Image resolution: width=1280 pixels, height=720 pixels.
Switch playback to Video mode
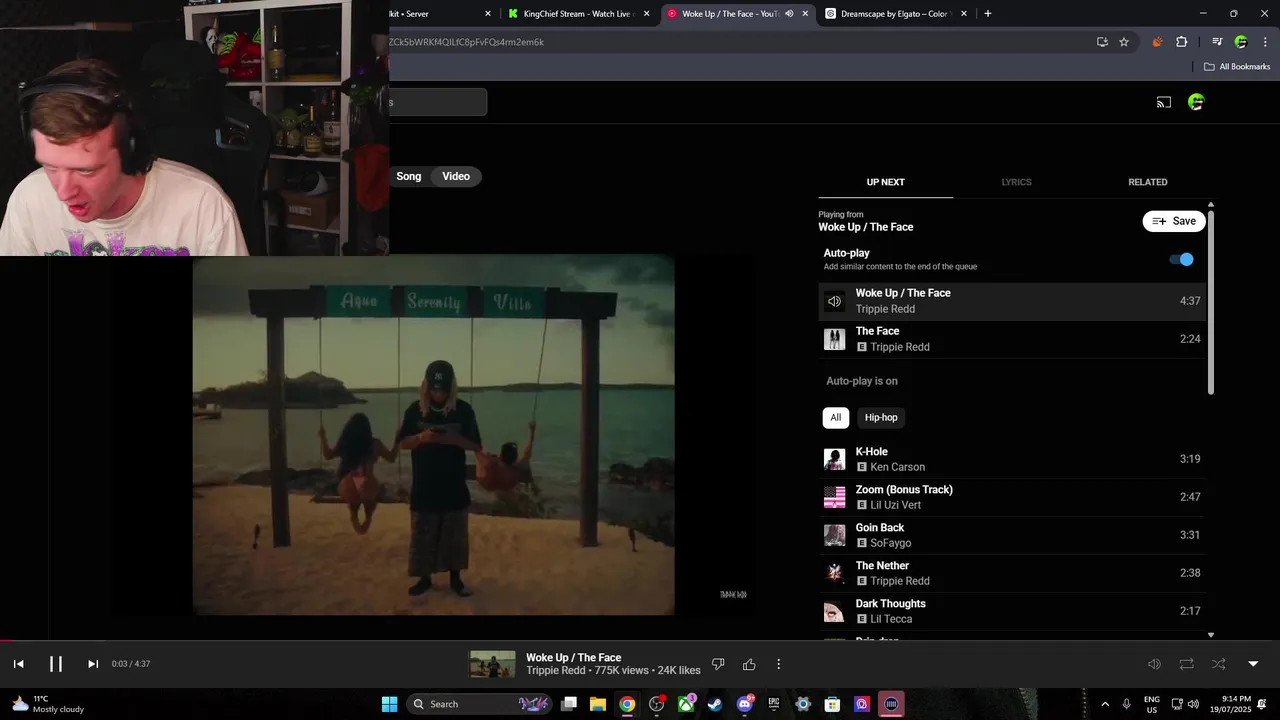pyautogui.click(x=456, y=176)
